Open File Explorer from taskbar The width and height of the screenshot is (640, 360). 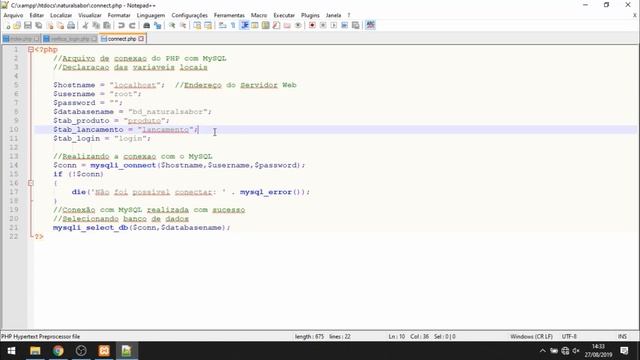pyautogui.click(x=35, y=351)
